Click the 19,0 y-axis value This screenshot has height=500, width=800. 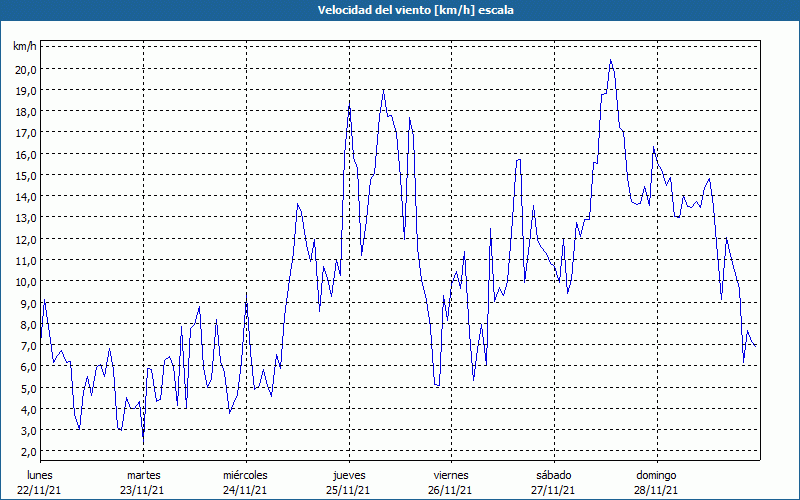click(x=26, y=91)
